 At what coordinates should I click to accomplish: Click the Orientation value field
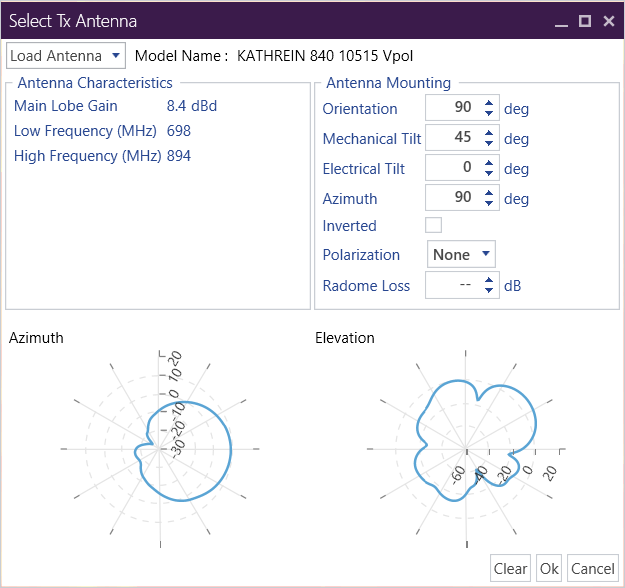point(452,109)
